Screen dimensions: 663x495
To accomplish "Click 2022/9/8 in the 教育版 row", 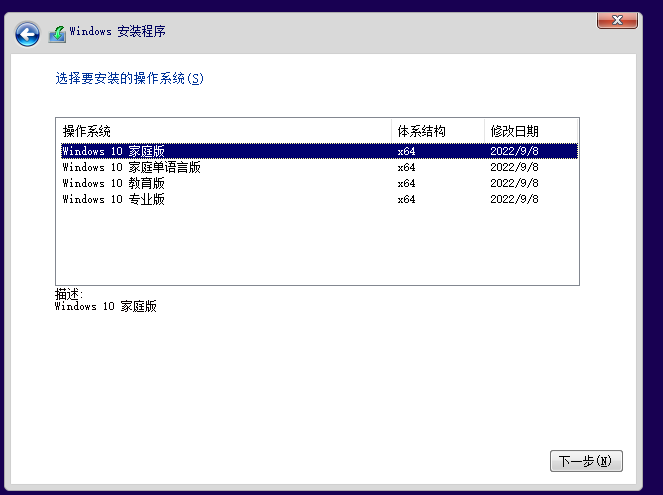I will (x=514, y=183).
